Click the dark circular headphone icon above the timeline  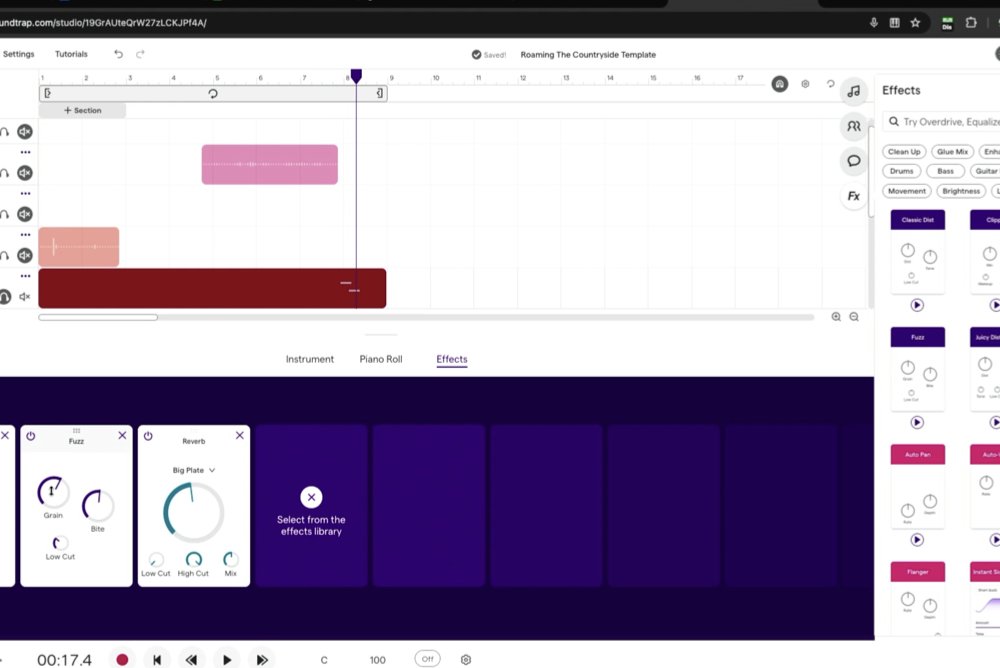tap(779, 84)
